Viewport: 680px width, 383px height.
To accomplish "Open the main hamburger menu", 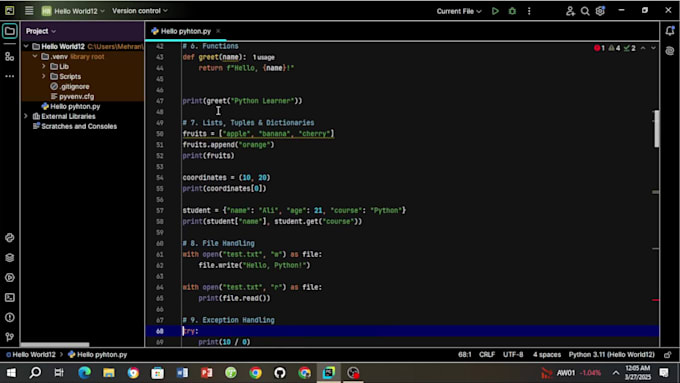I will click(29, 11).
